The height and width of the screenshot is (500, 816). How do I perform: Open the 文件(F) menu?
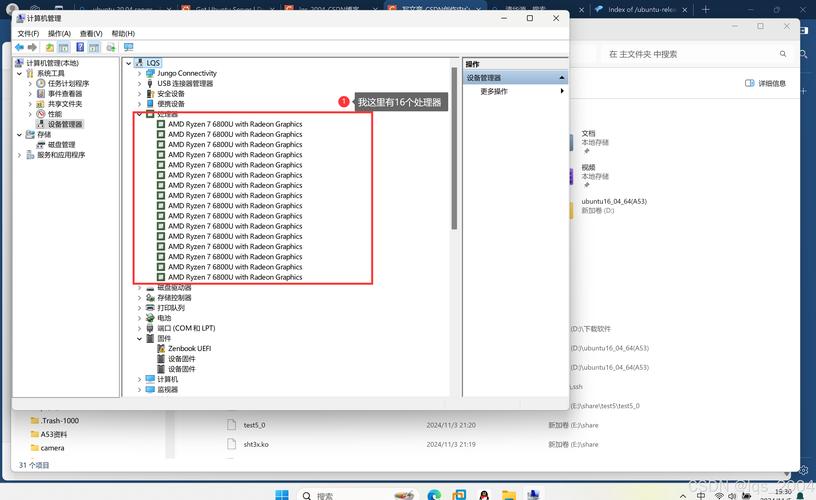click(28, 33)
